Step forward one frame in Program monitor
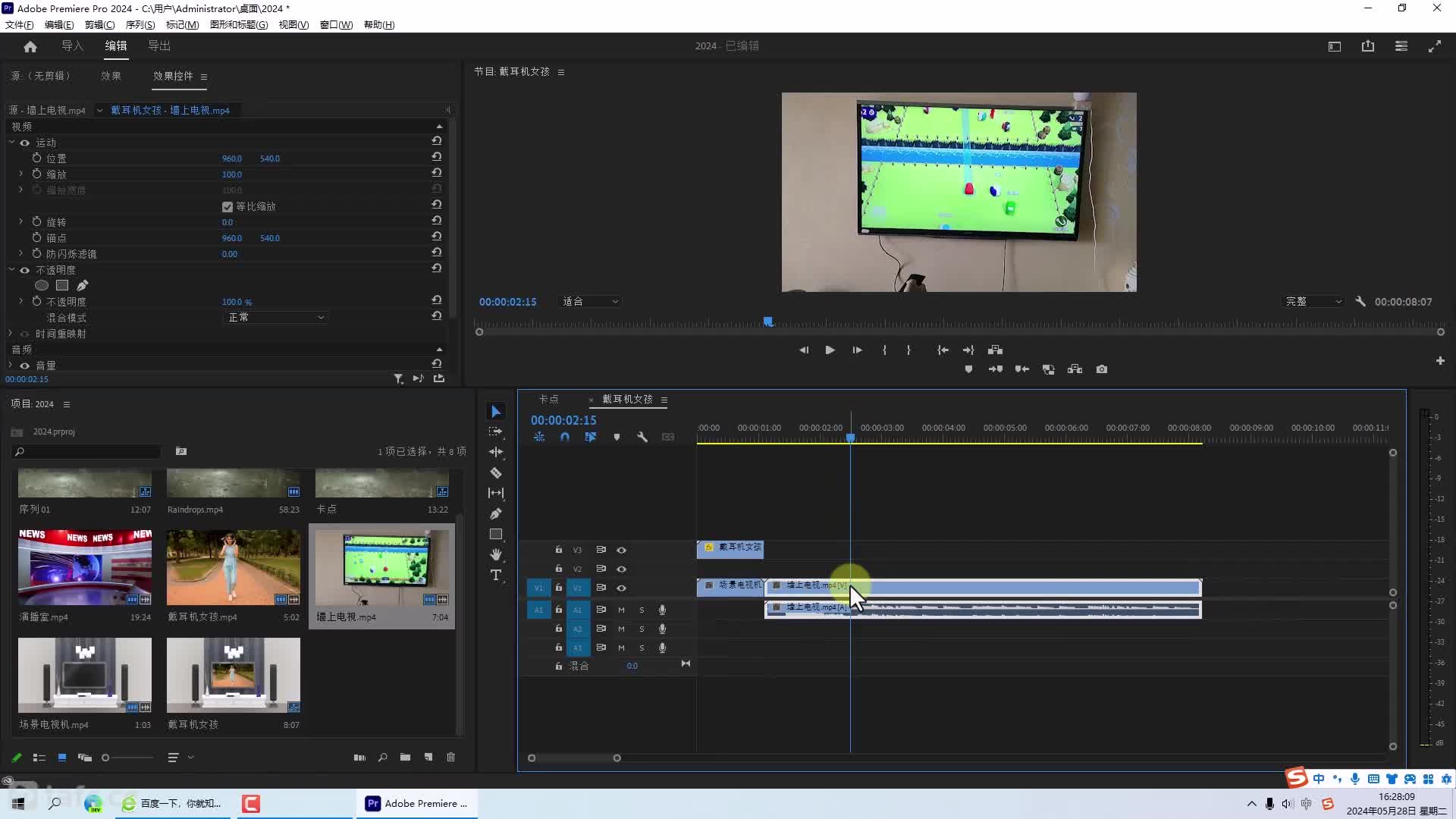Image resolution: width=1456 pixels, height=819 pixels. pyautogui.click(x=857, y=350)
